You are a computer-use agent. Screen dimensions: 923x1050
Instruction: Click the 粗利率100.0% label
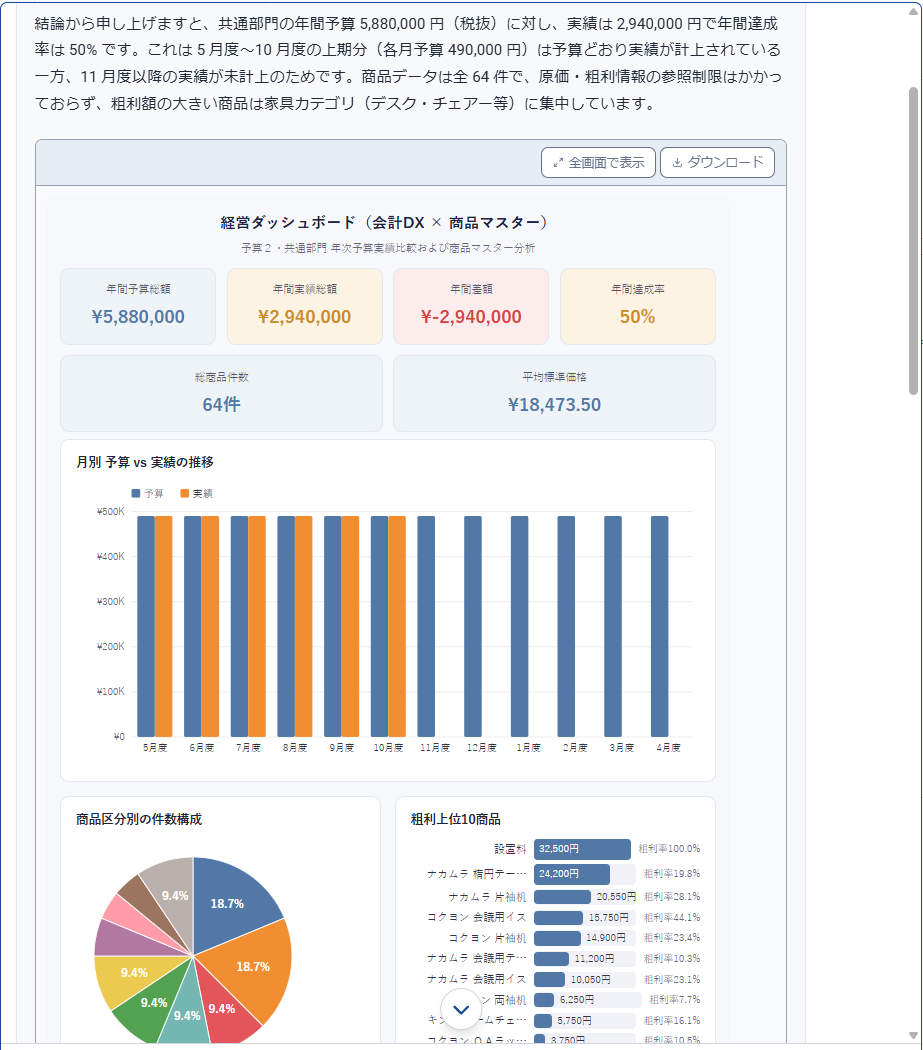point(669,849)
